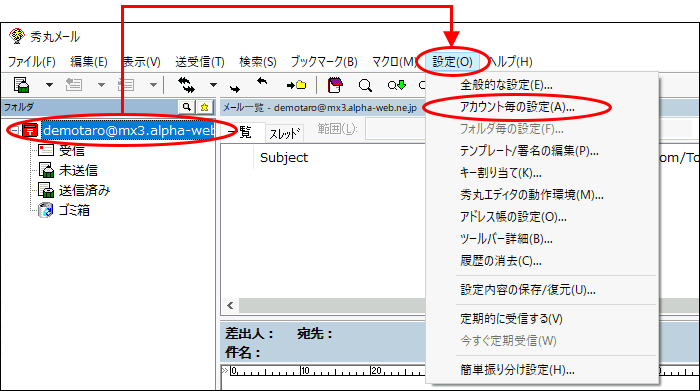Click the mail list scroll-left arrow
700x391 pixels.
click(x=230, y=305)
